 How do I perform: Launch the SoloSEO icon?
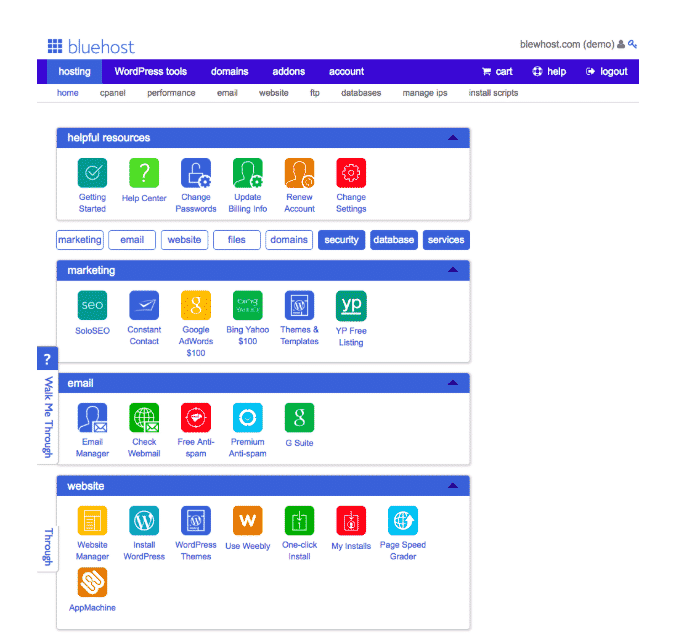pyautogui.click(x=92, y=305)
